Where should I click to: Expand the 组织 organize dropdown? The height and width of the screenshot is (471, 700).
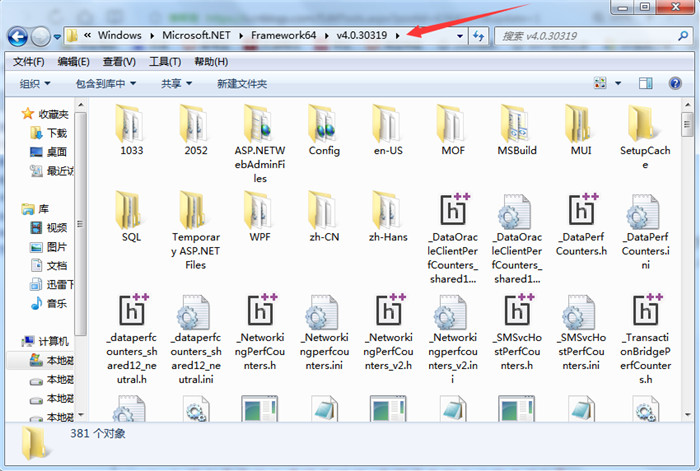[35, 83]
